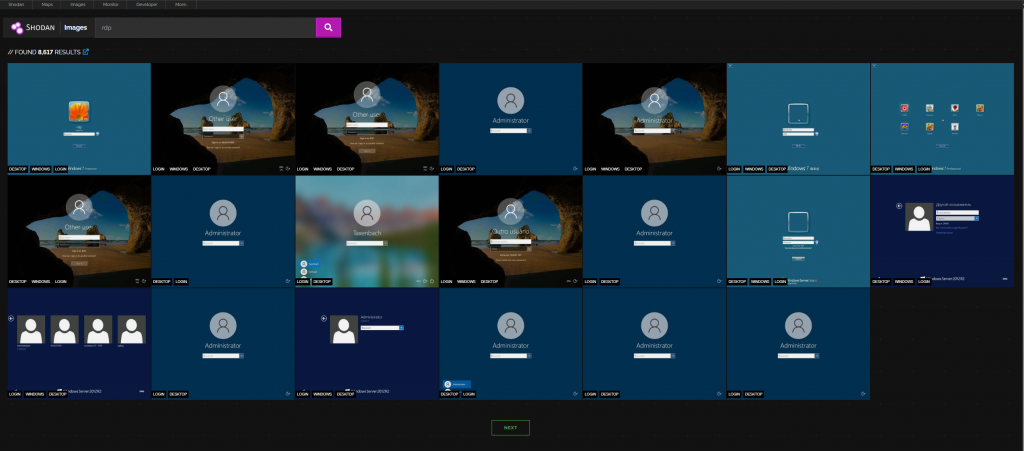
Task: Click LOGIN tag on the Taxenbach thumbnail
Action: [x=303, y=282]
